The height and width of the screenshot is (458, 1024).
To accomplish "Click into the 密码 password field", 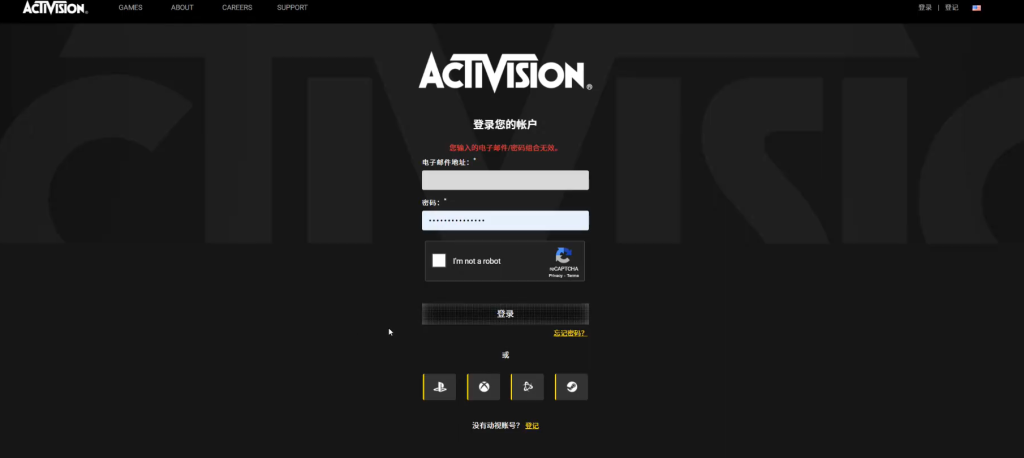I will (x=505, y=220).
